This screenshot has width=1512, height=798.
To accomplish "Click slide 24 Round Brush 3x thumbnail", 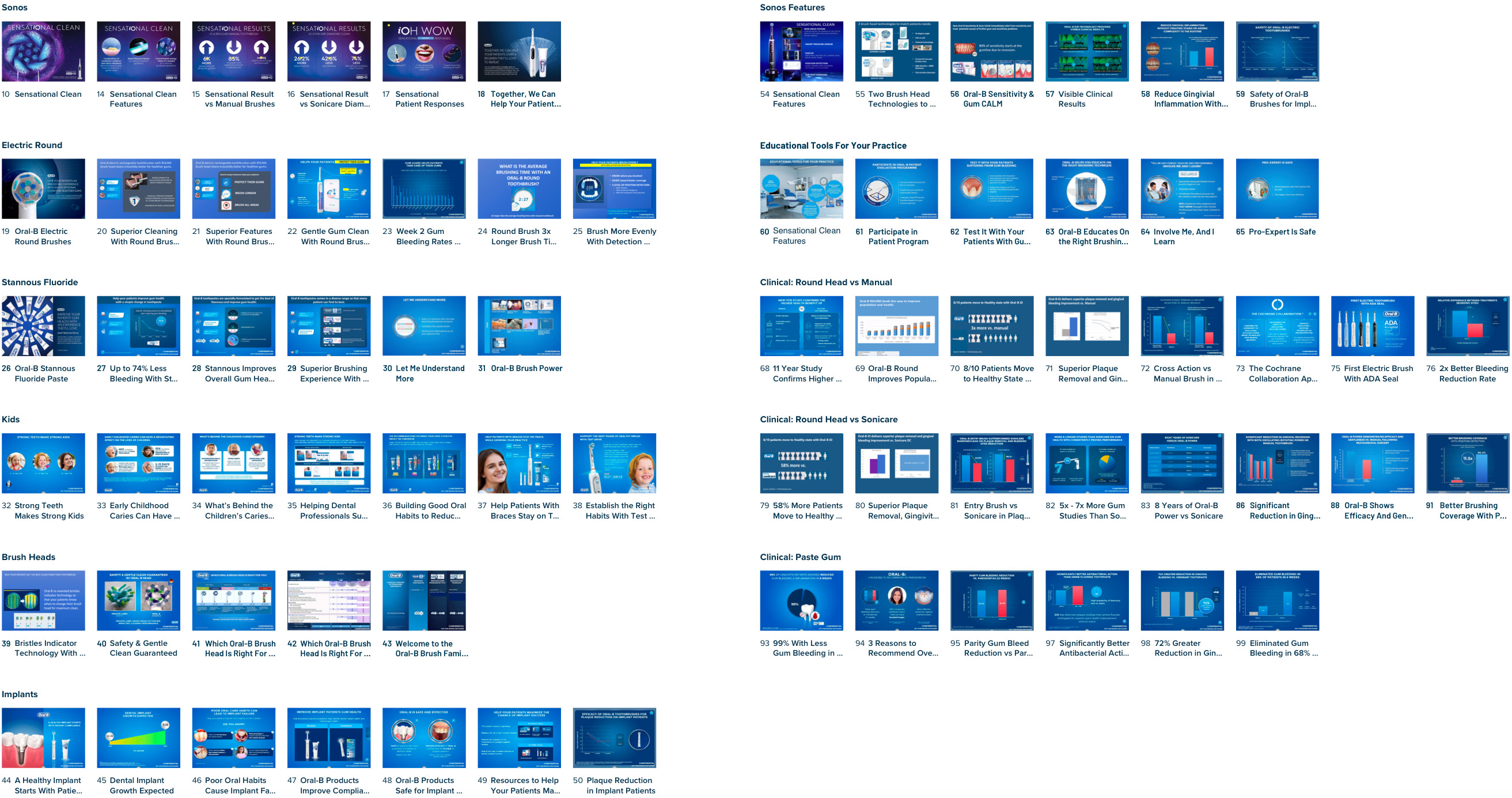I will 519,188.
